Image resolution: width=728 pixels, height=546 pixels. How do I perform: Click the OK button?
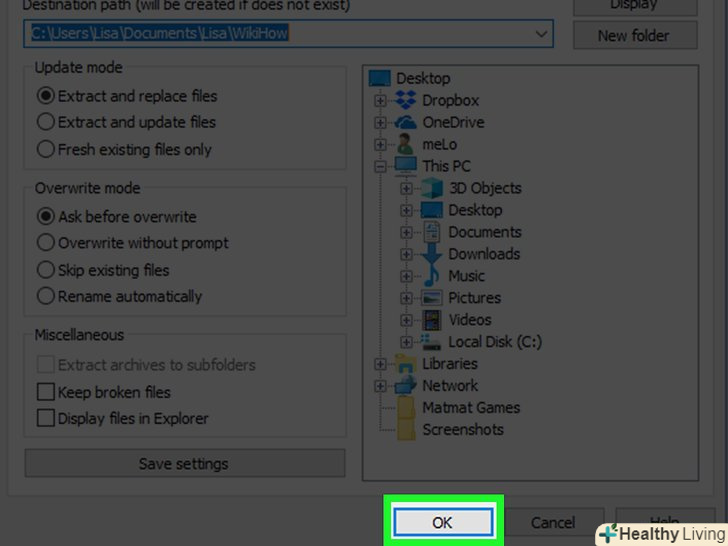coord(442,522)
